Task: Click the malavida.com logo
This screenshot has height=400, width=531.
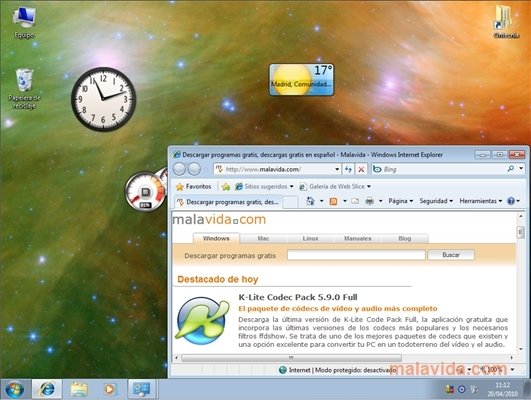Action: tap(219, 219)
